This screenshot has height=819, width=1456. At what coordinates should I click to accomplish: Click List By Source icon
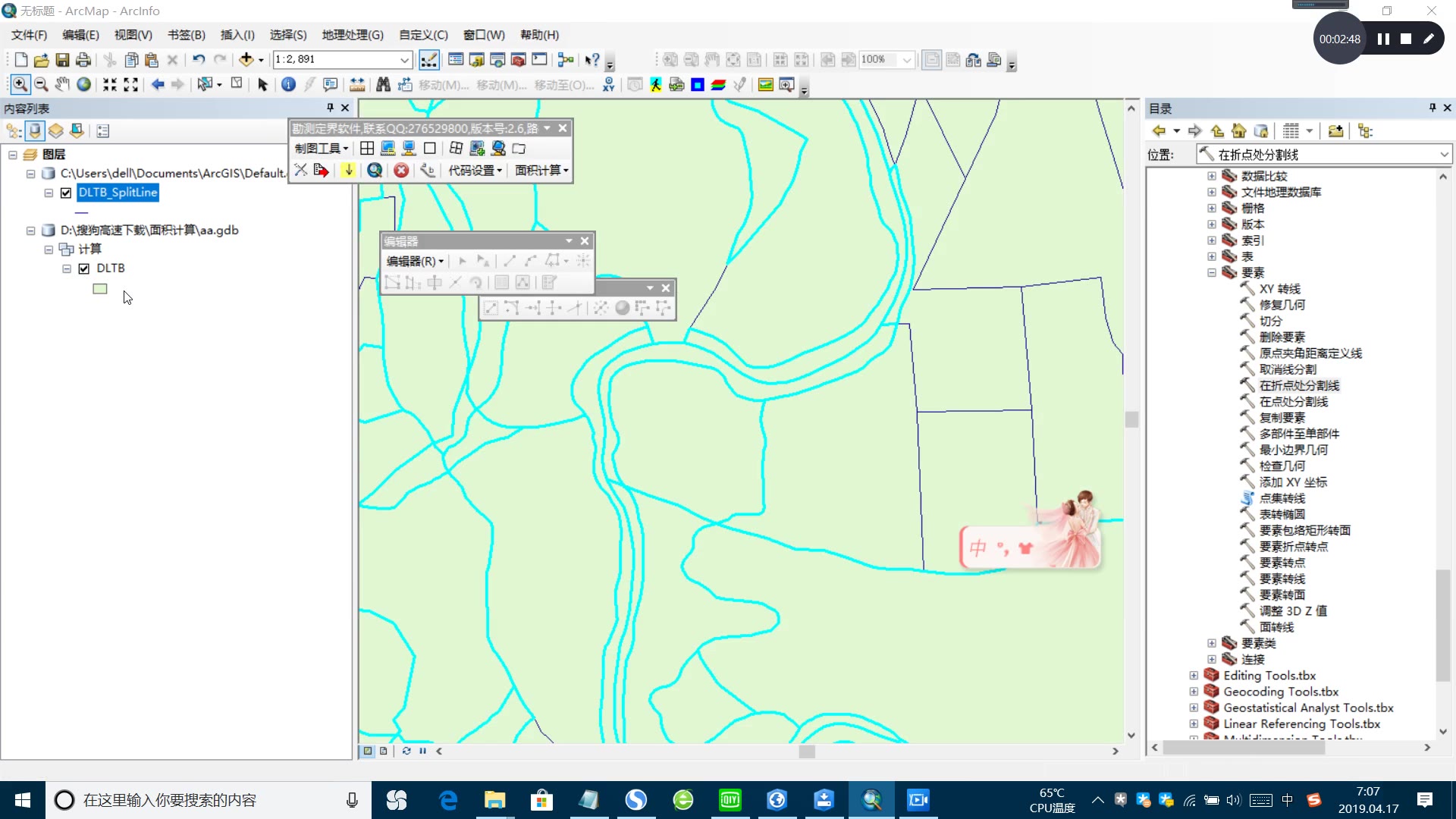click(35, 130)
